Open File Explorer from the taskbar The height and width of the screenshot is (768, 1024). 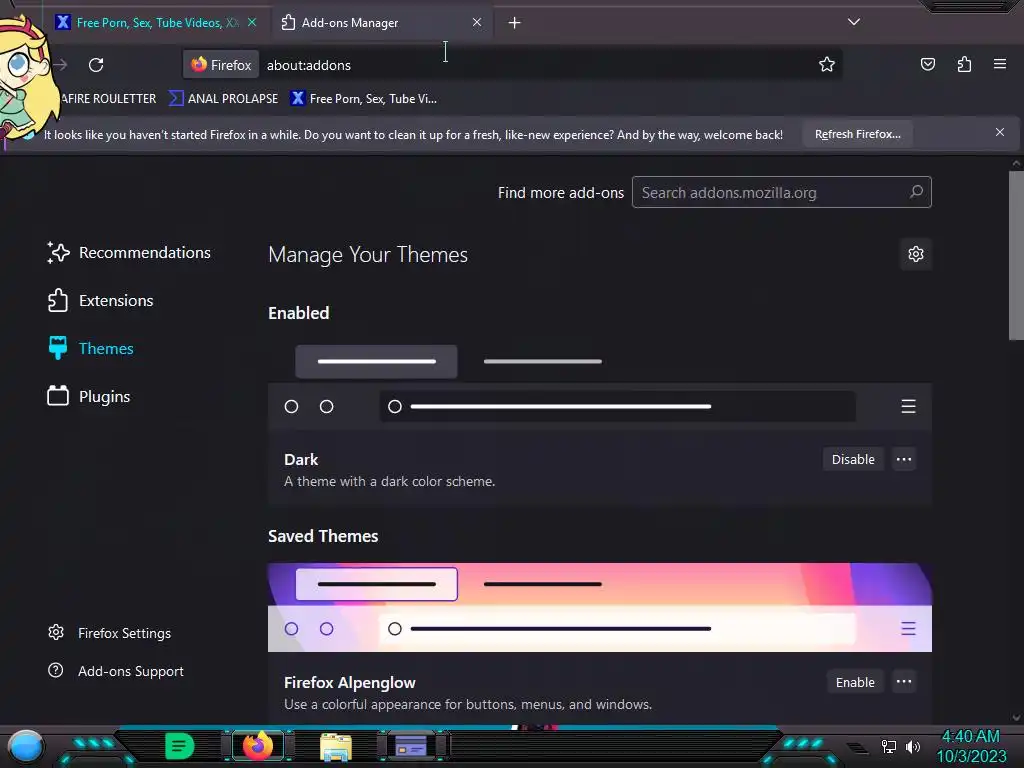(x=336, y=746)
